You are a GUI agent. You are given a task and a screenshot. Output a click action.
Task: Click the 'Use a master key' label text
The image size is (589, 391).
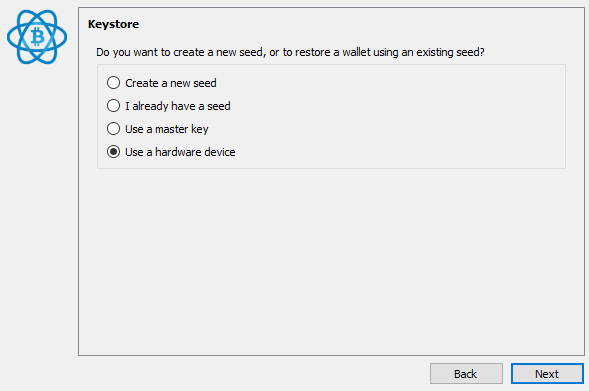(167, 129)
